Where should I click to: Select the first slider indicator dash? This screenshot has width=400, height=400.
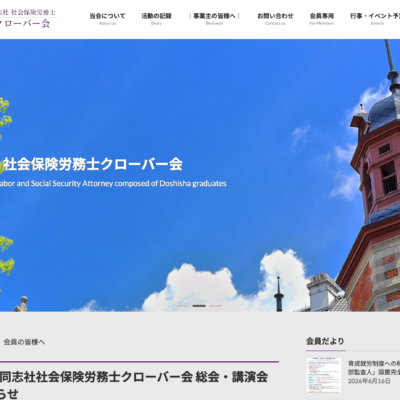coord(183,306)
